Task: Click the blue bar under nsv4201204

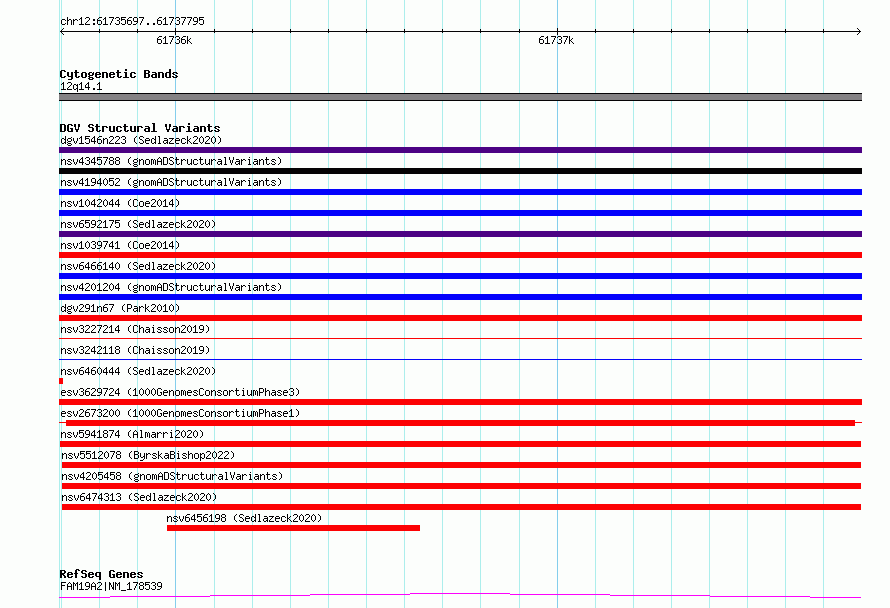Action: (460, 297)
